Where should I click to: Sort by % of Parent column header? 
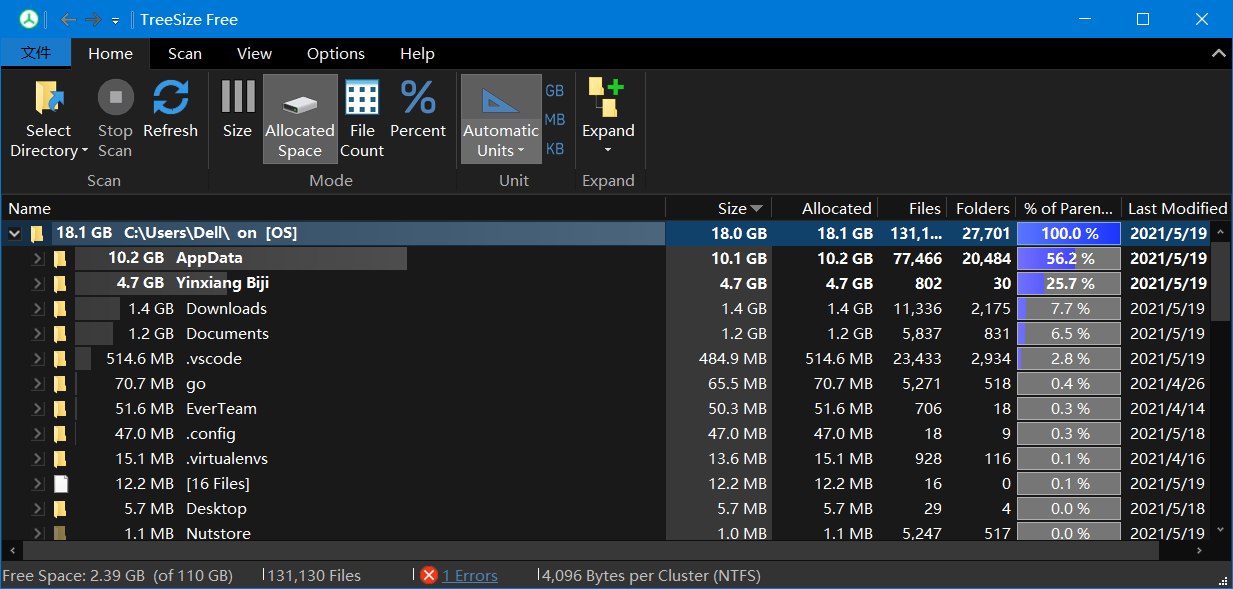point(1068,208)
